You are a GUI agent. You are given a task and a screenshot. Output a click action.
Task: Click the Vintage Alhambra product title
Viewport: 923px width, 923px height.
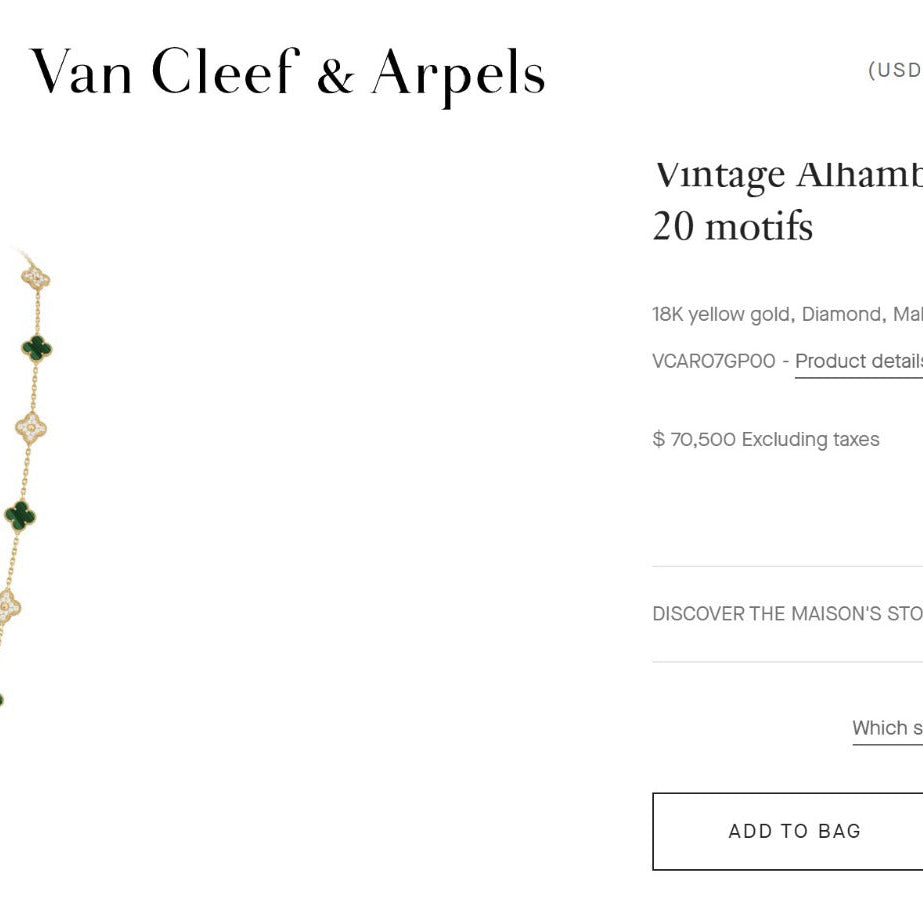click(788, 174)
